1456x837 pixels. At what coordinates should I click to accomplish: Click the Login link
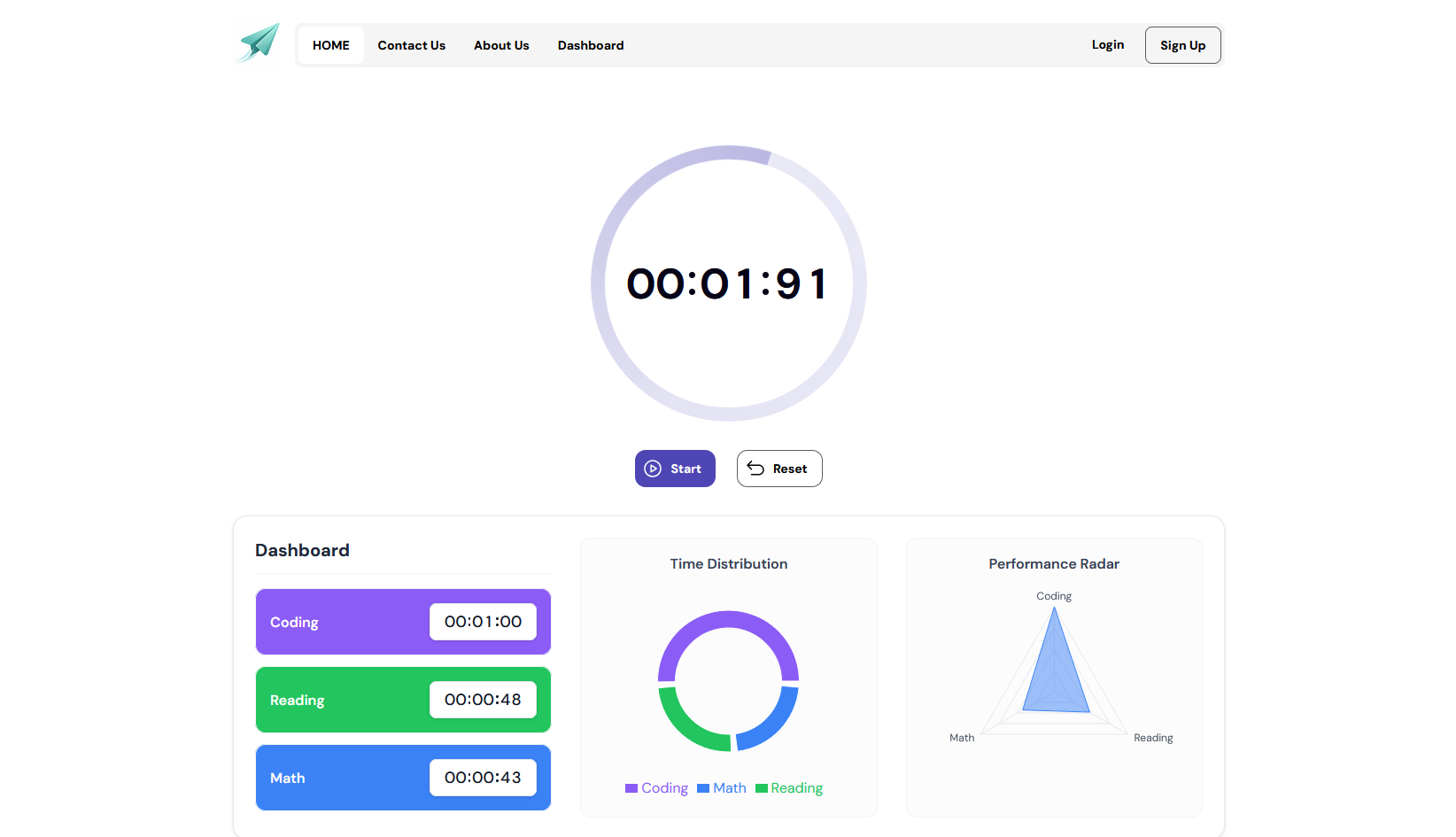point(1107,45)
